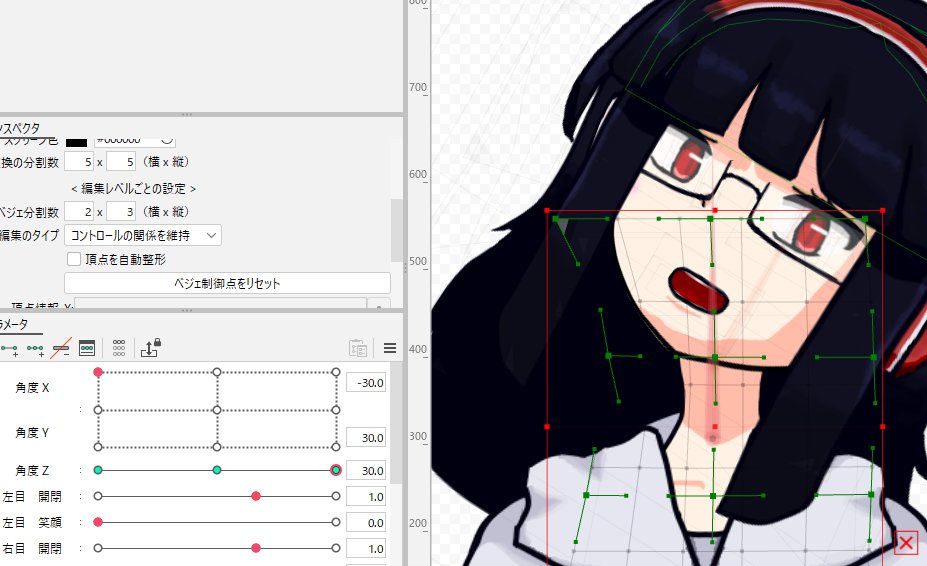Click the 角度 X value field -30.0
927x566 pixels.
point(366,383)
